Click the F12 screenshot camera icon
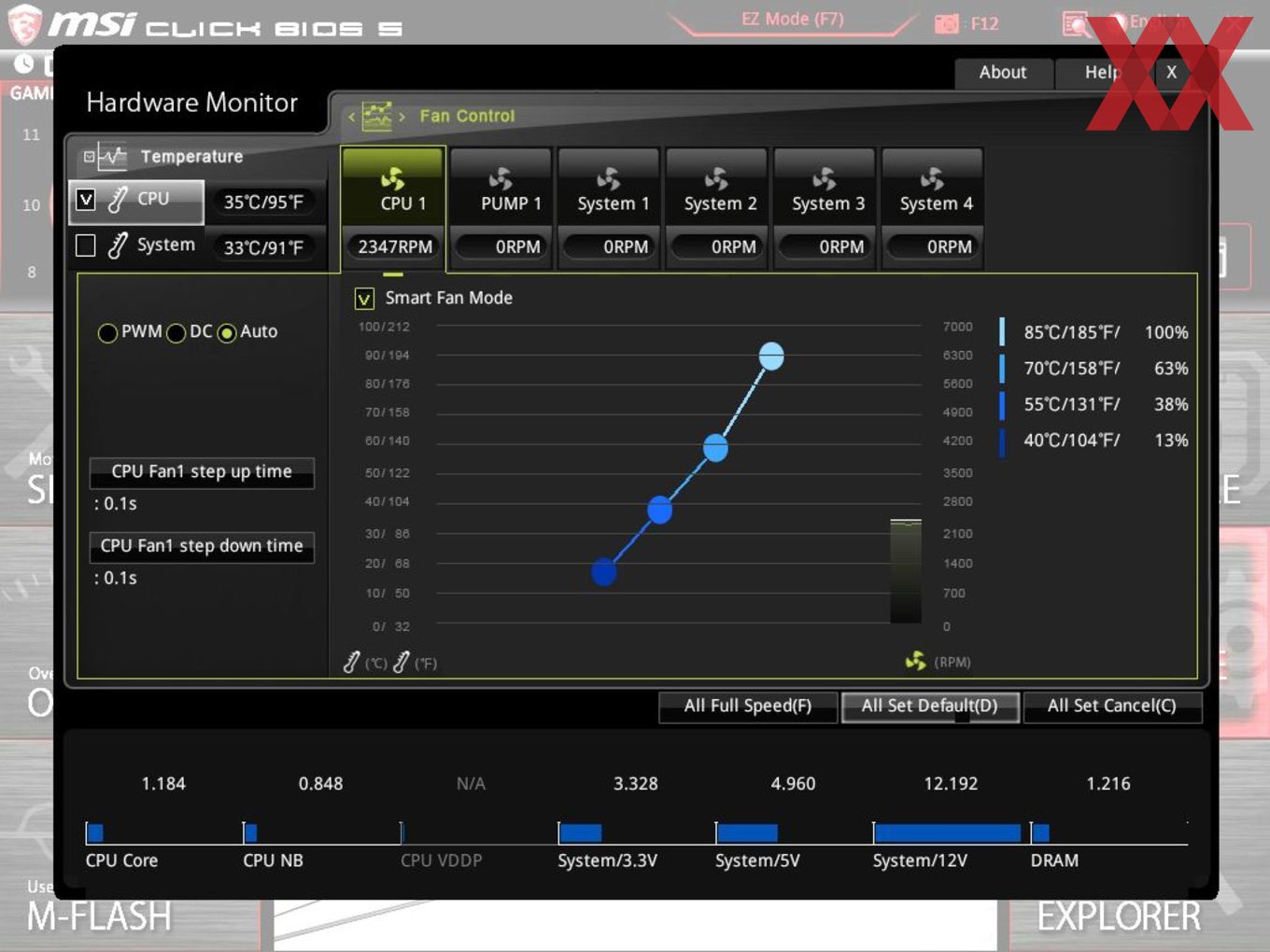The image size is (1270, 952). [x=947, y=23]
